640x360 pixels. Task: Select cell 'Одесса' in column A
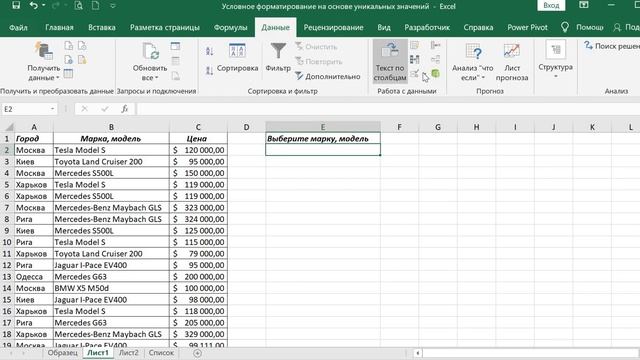tap(34, 277)
